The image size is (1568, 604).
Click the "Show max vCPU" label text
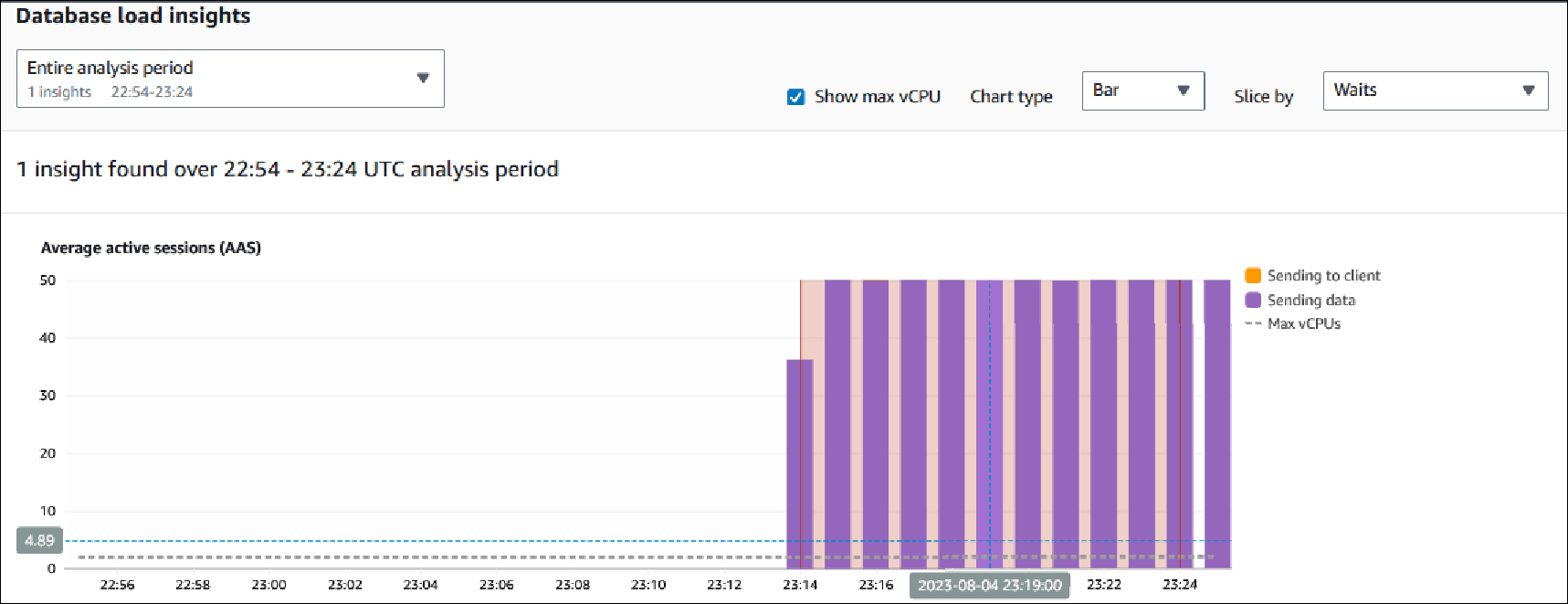[877, 97]
